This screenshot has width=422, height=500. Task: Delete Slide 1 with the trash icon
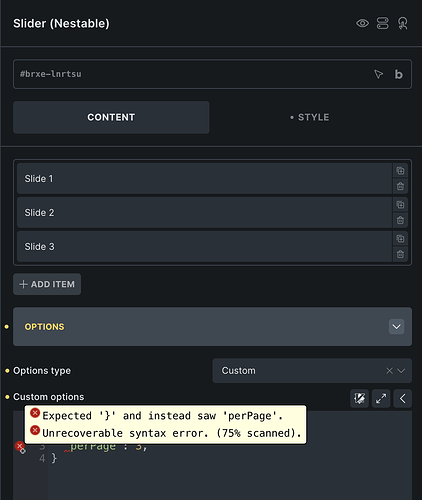pos(400,186)
